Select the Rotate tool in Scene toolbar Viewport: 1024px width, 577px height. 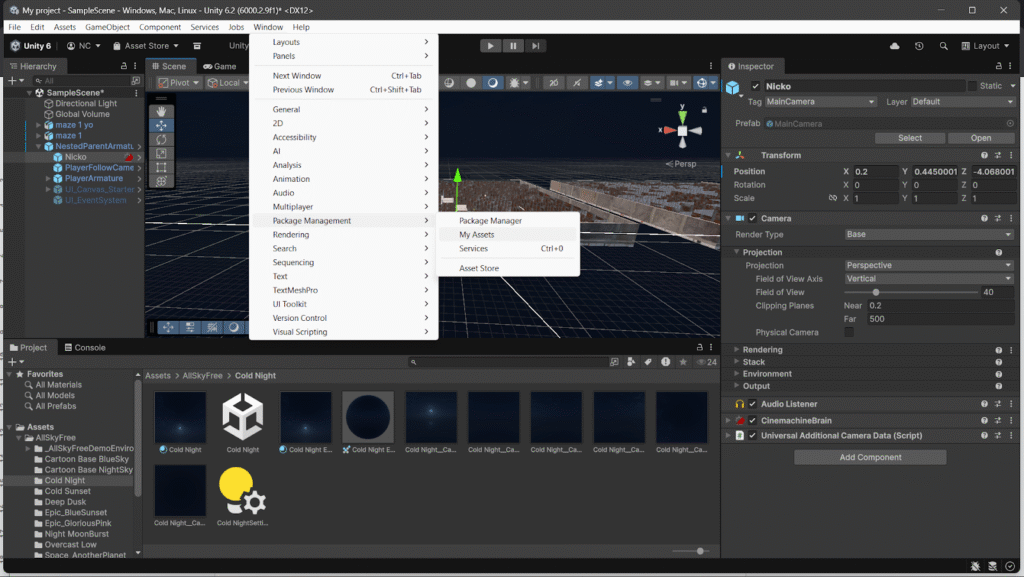pyautogui.click(x=161, y=139)
